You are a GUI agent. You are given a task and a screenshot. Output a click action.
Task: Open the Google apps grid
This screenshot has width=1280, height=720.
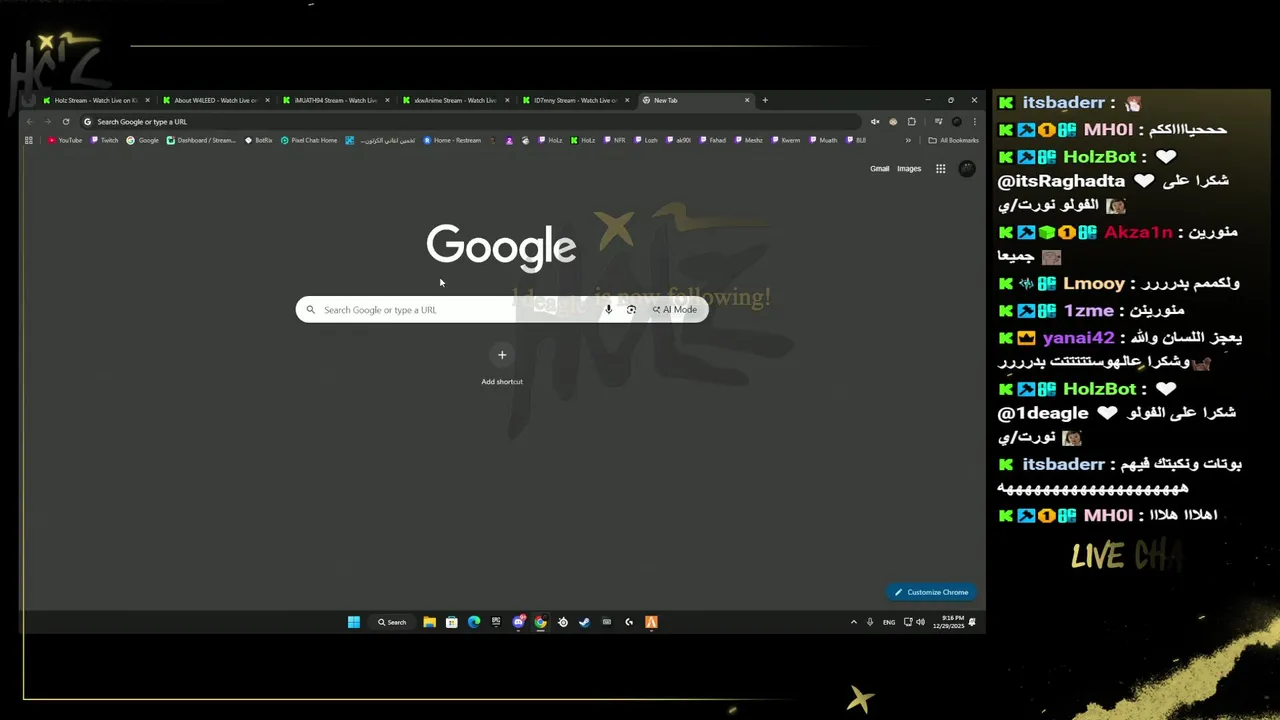pos(940,169)
